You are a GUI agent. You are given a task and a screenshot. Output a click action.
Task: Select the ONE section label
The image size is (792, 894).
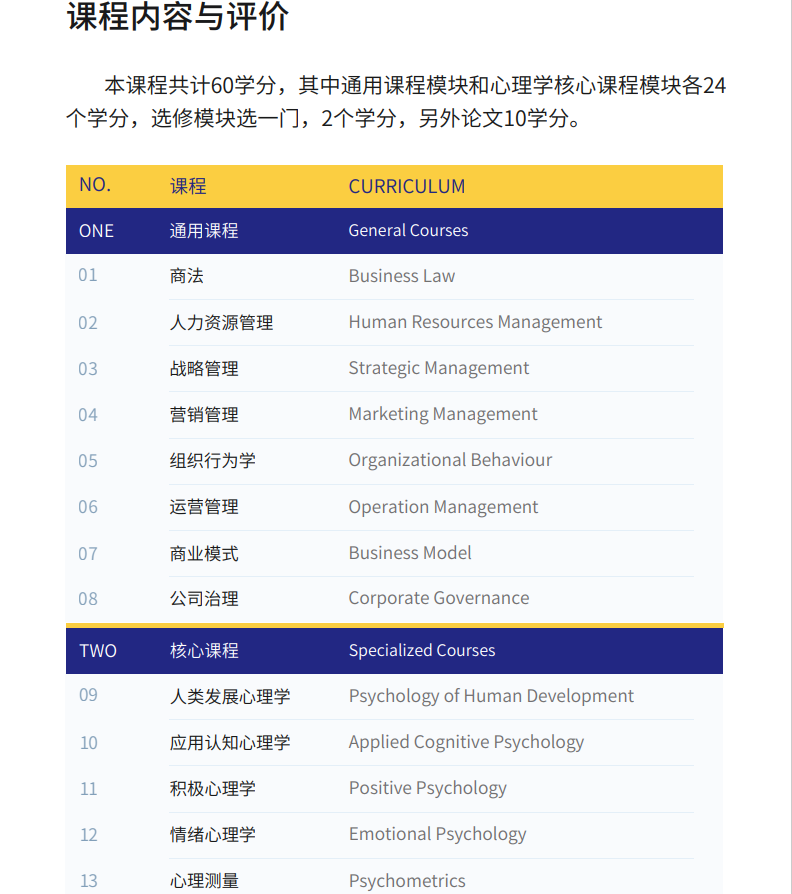tap(96, 231)
